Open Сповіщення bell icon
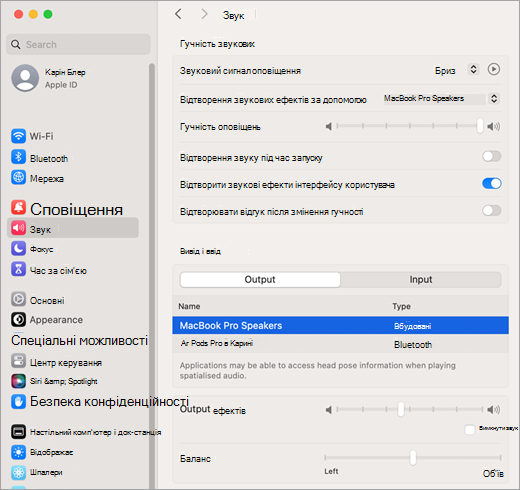Screen dimensions: 520x490 pyautogui.click(x=18, y=208)
